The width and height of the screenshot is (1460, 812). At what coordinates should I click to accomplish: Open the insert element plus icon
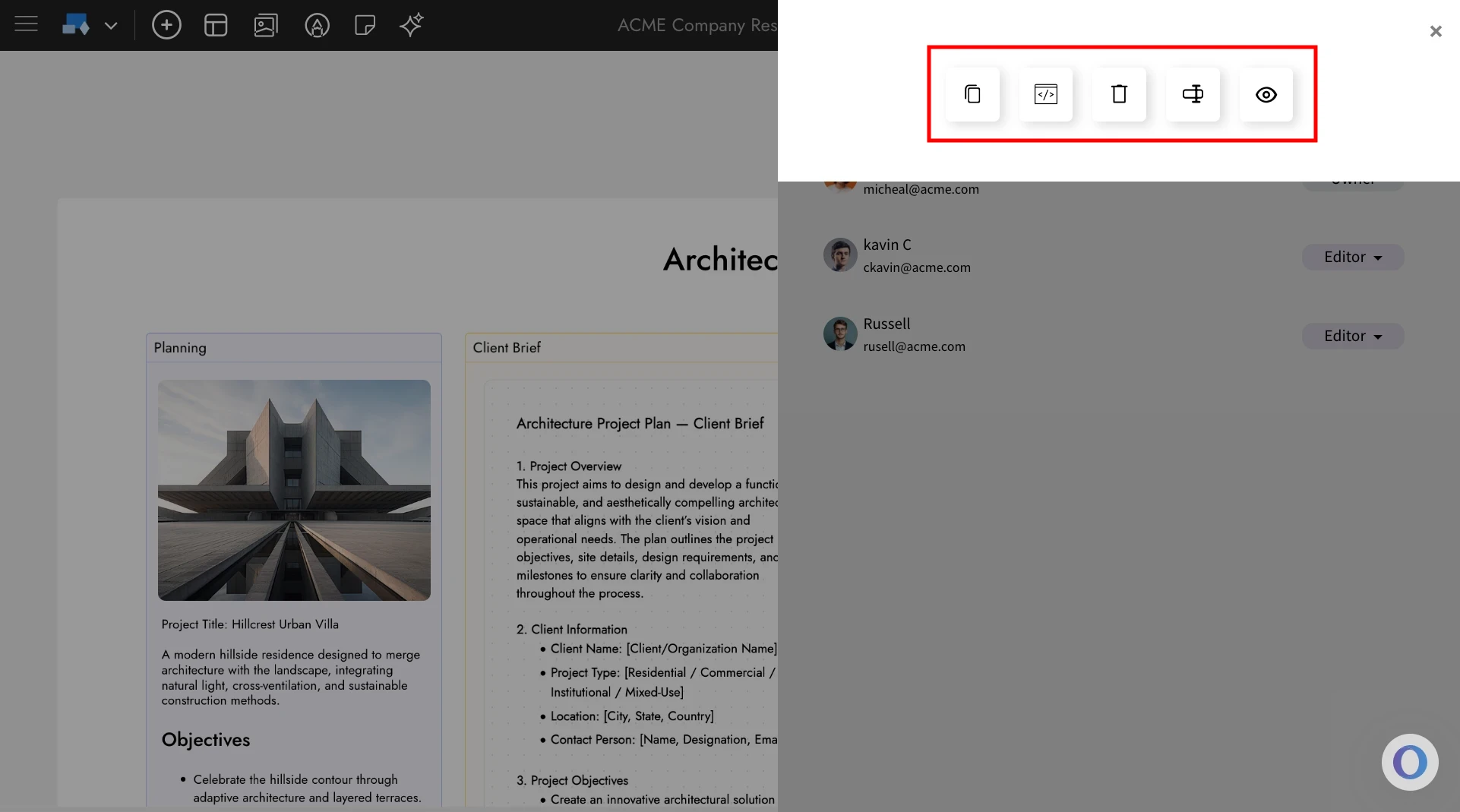point(166,25)
